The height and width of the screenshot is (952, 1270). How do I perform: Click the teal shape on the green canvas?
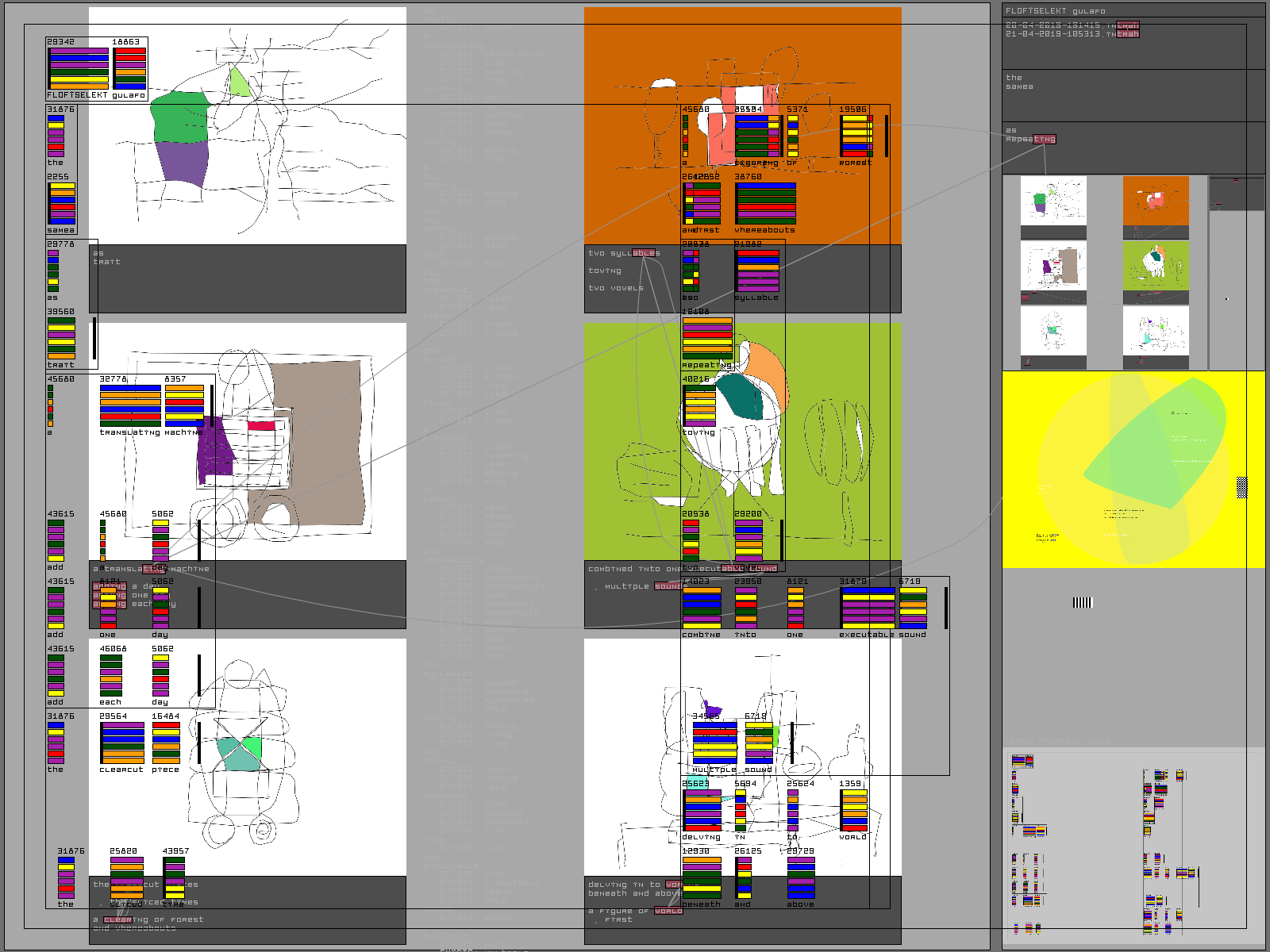tap(740, 397)
